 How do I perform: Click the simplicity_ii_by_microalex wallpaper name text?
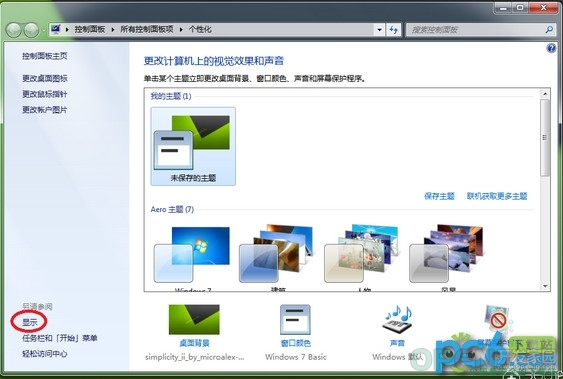(194, 357)
